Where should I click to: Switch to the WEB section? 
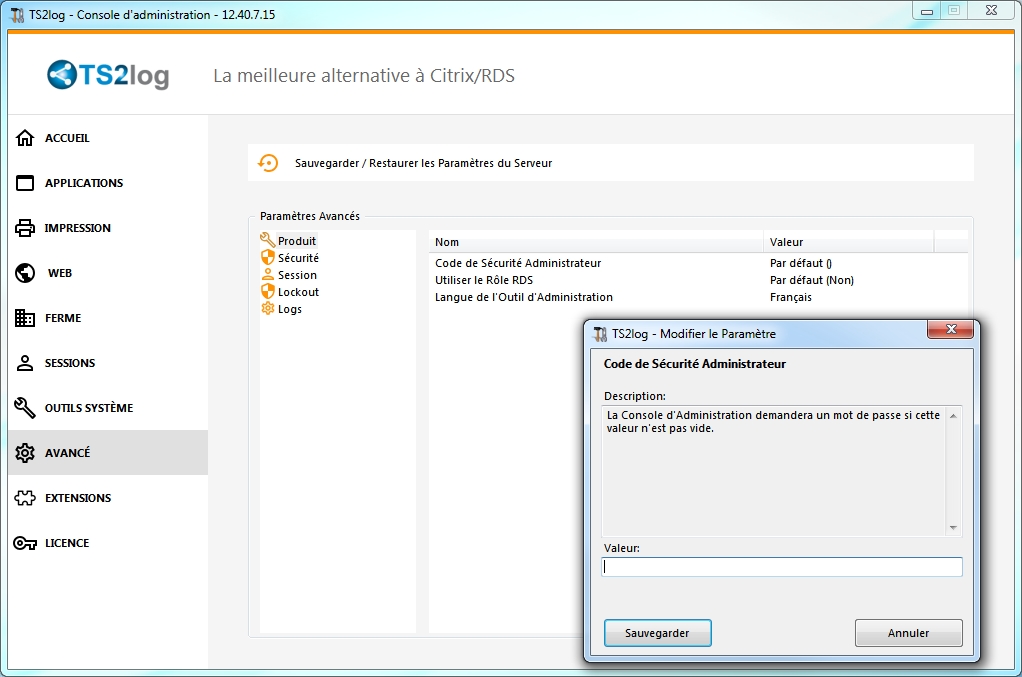coord(108,273)
